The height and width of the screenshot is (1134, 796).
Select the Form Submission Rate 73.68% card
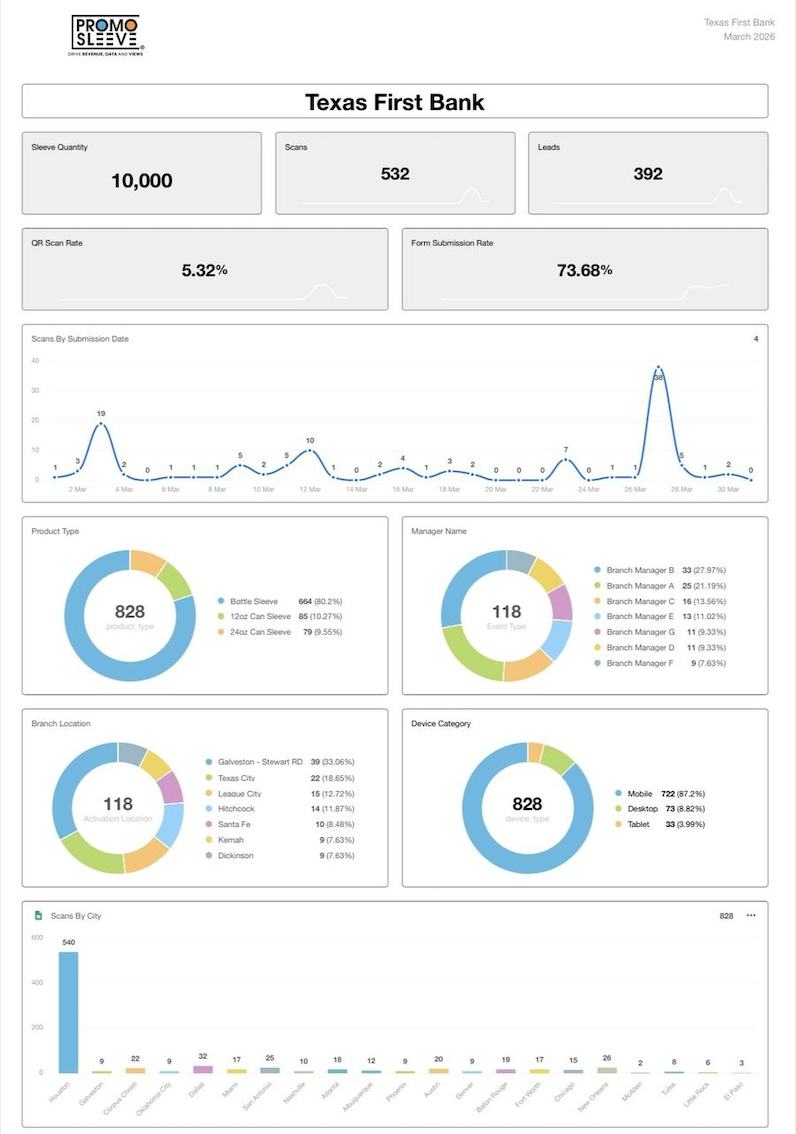[585, 269]
